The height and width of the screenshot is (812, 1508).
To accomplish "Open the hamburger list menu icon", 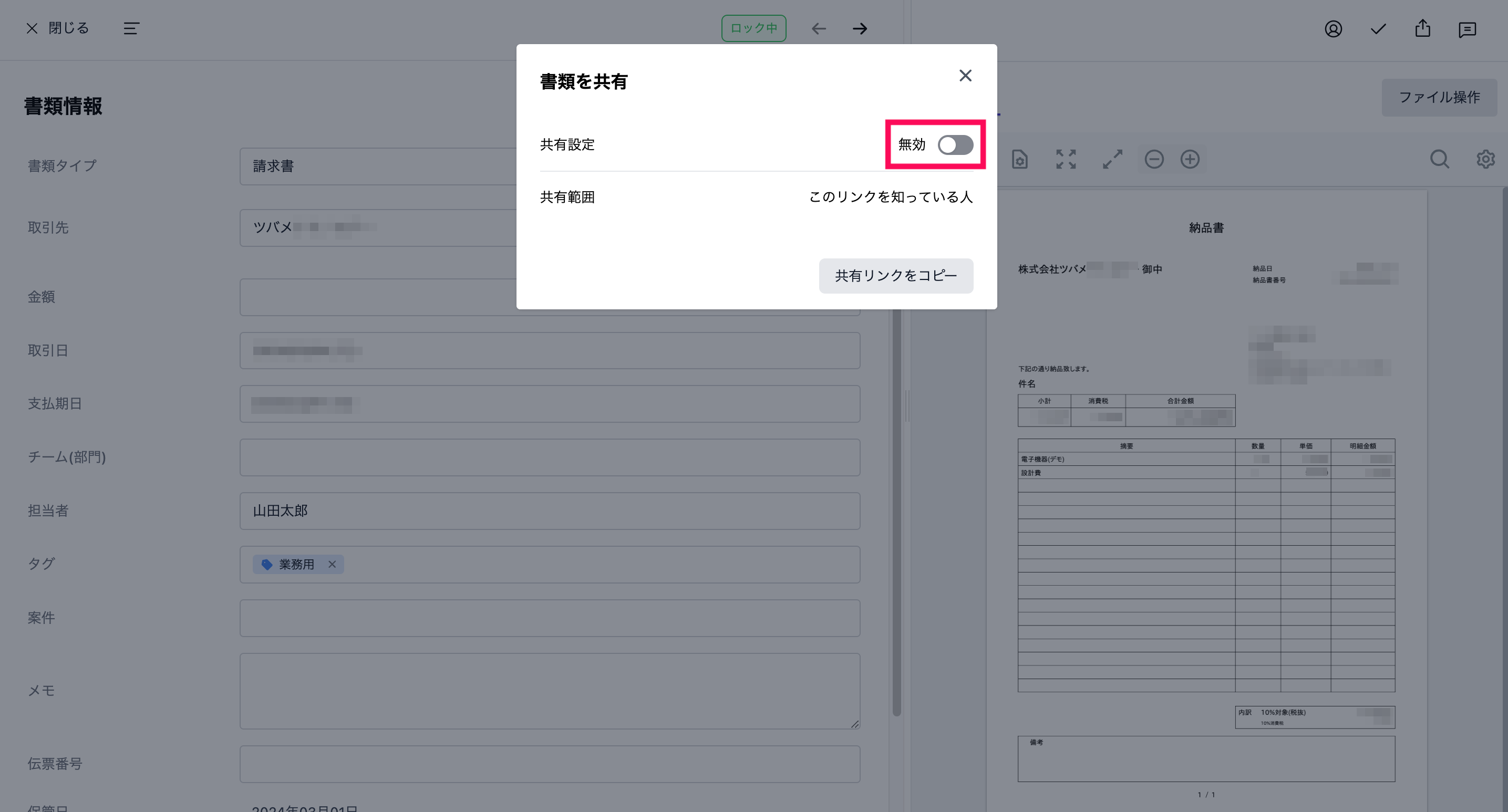I will click(131, 28).
